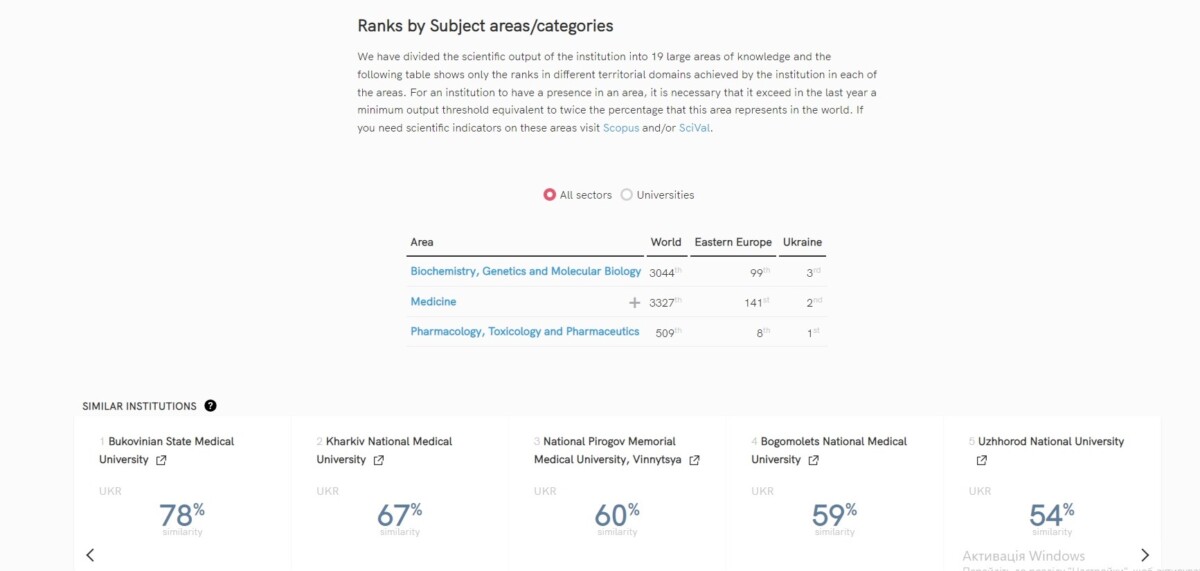Sort table by the Area column header
Screen dimensions: 1200x571
pos(422,242)
